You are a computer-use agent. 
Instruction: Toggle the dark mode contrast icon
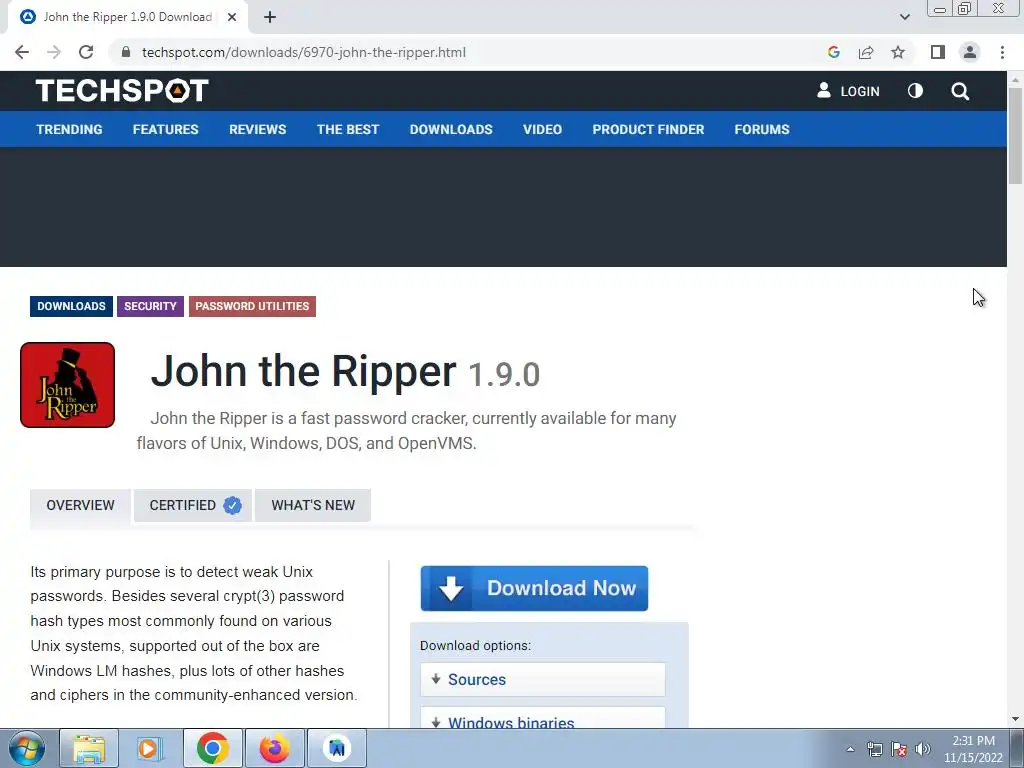pos(915,91)
